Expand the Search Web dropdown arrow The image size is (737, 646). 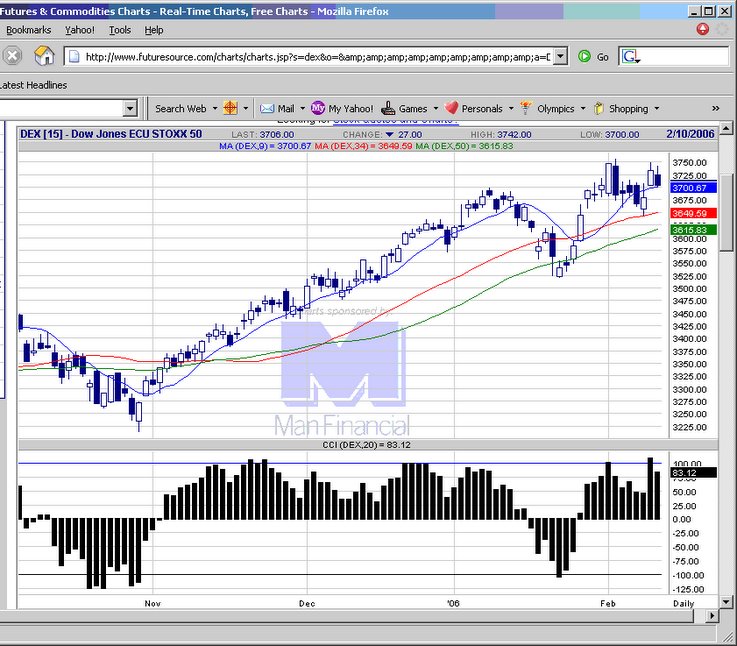click(x=215, y=108)
